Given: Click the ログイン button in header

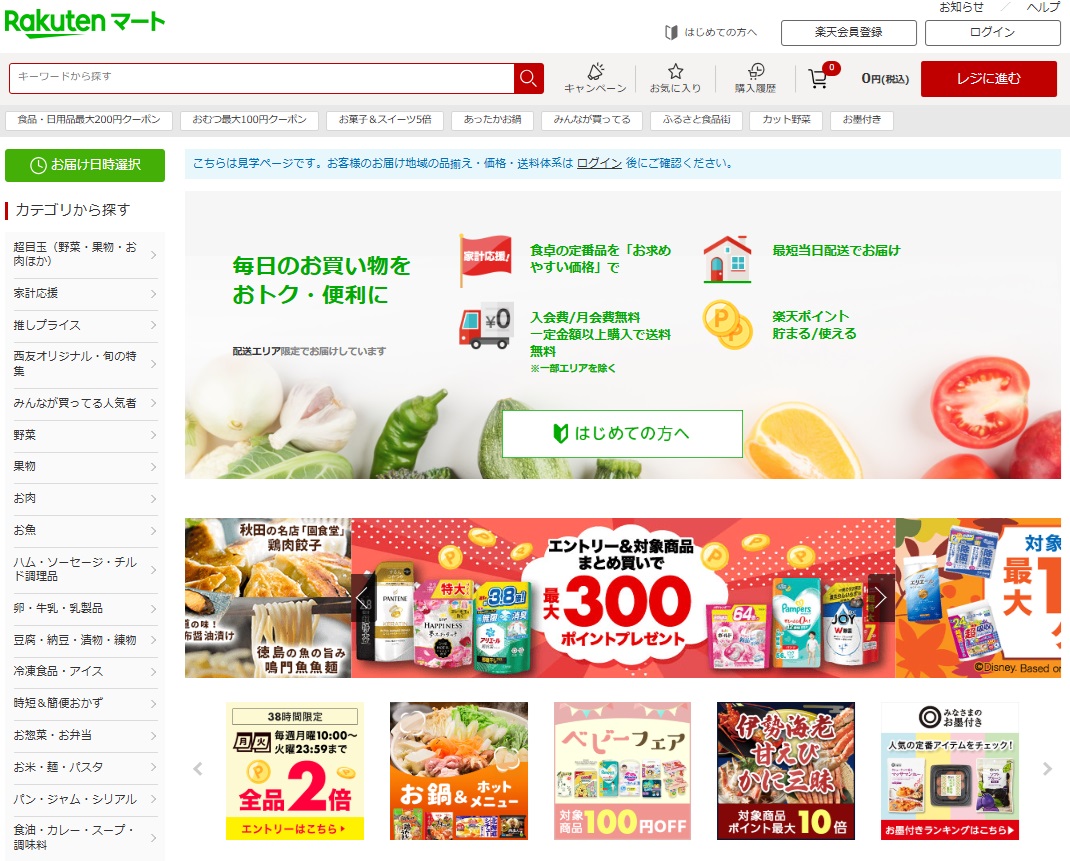Looking at the screenshot, I should [x=992, y=32].
